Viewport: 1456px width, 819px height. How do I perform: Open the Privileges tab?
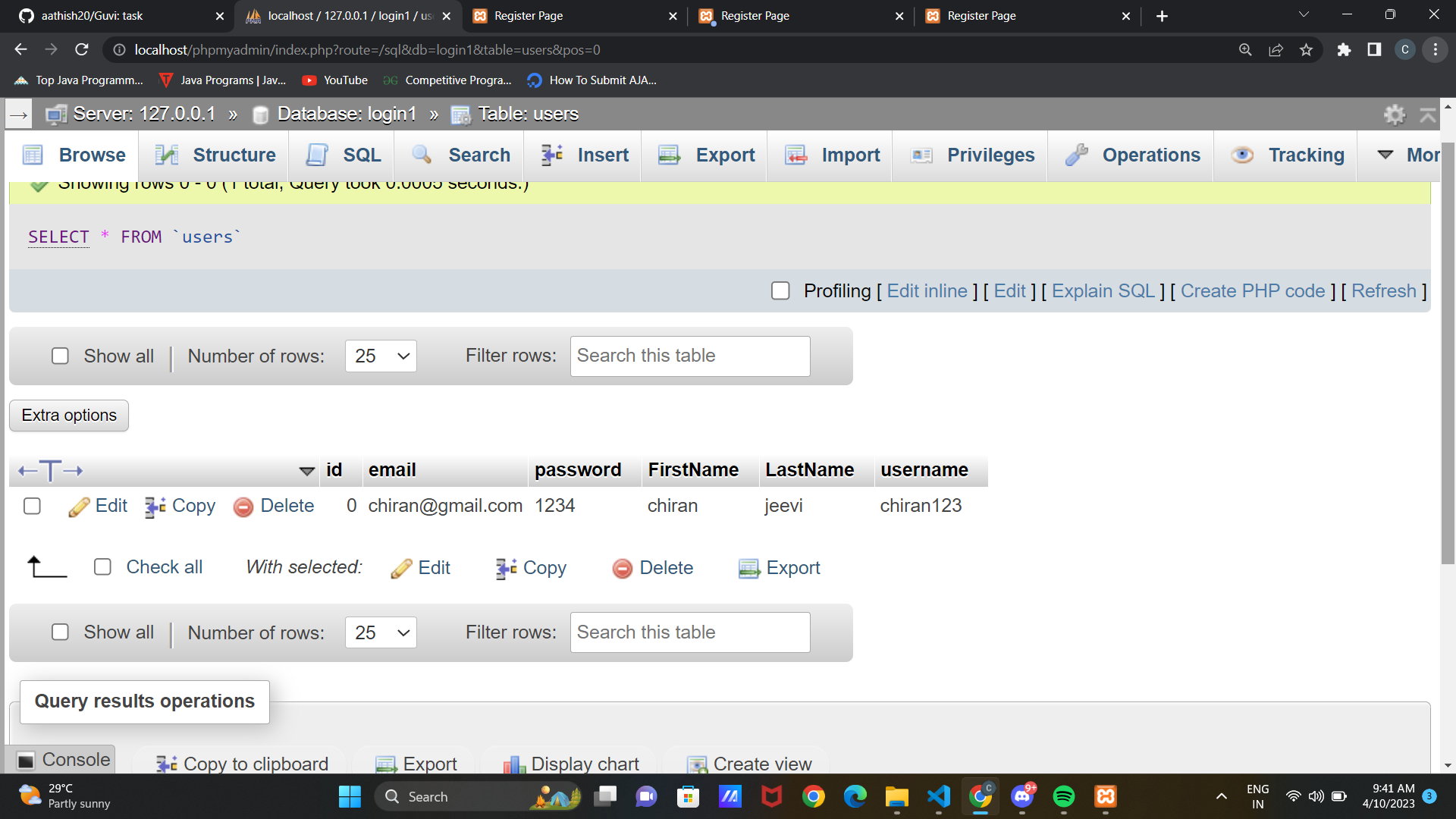click(972, 155)
